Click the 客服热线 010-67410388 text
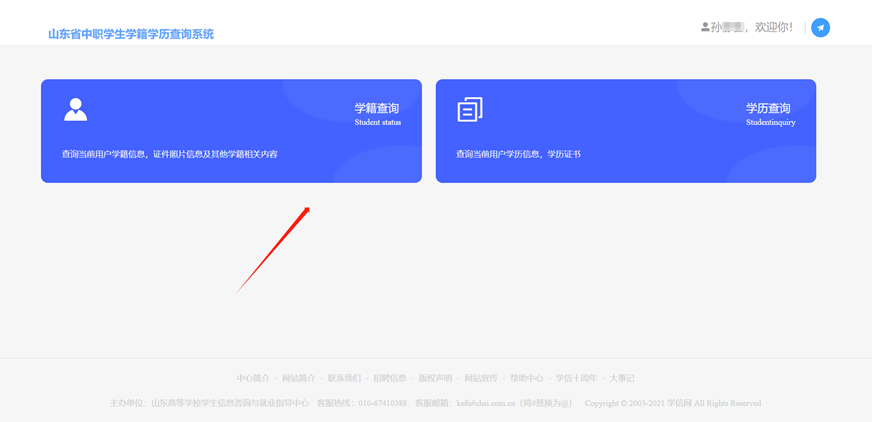Viewport: 872px width, 422px height. pos(362,403)
